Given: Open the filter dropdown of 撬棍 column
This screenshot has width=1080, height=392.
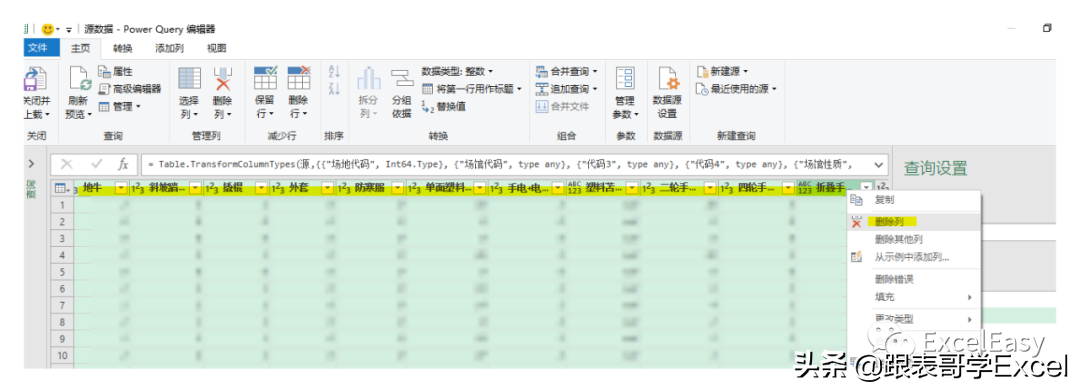Looking at the screenshot, I should (261, 187).
